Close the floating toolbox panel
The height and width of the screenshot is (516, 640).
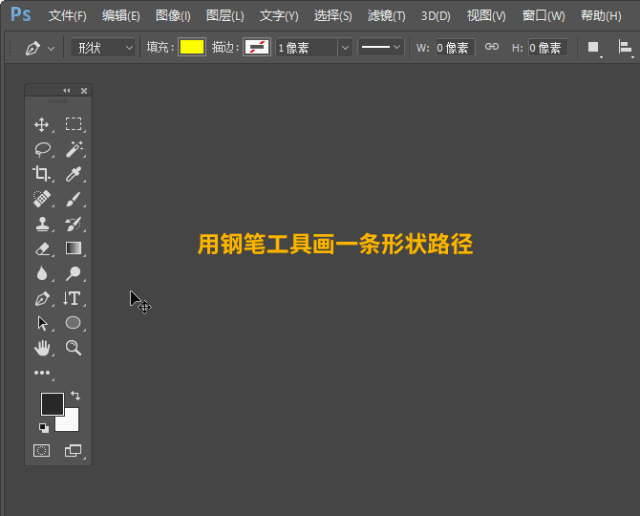[84, 91]
